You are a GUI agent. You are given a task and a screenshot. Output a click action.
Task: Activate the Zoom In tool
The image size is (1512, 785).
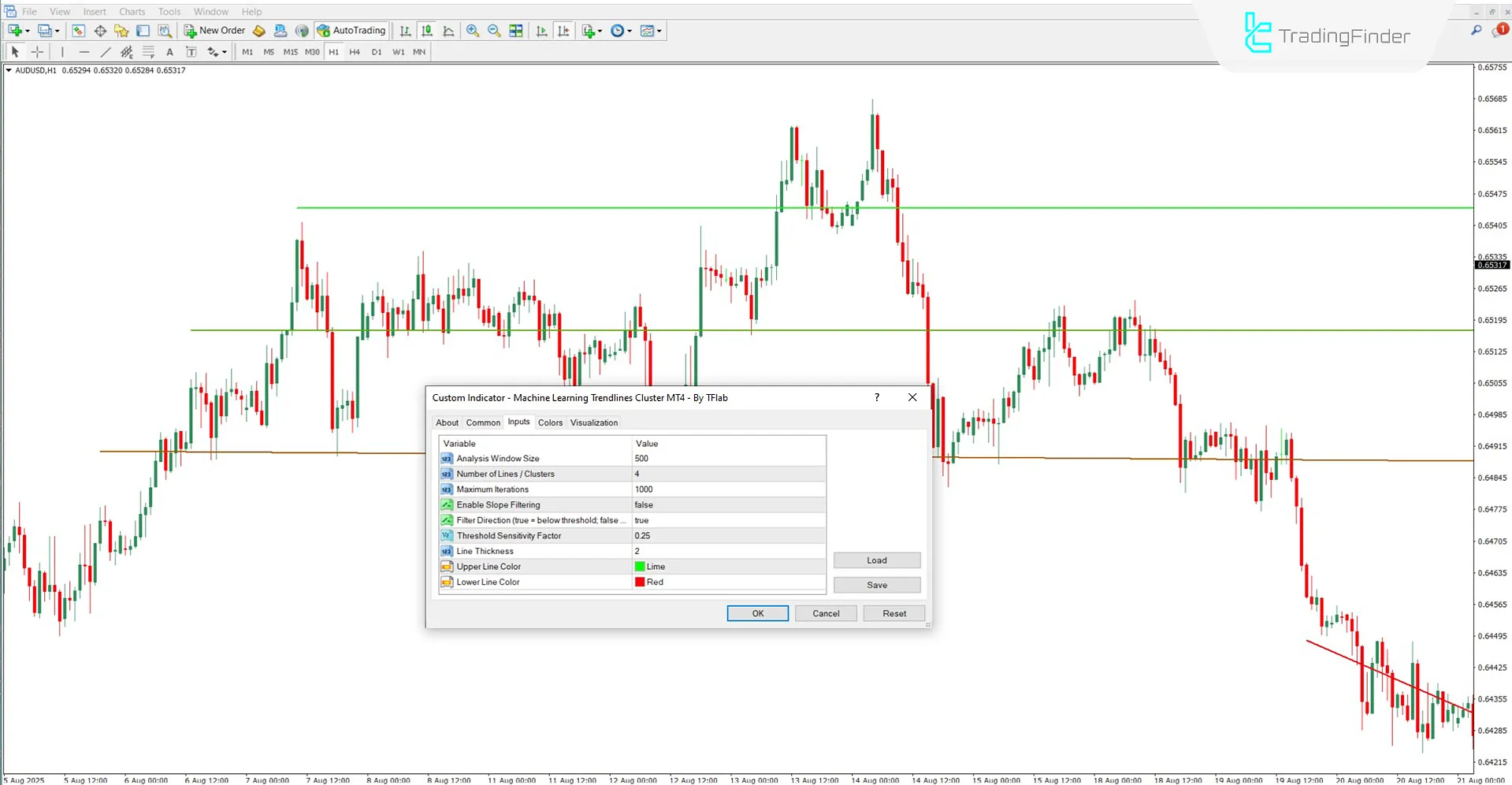coord(473,30)
